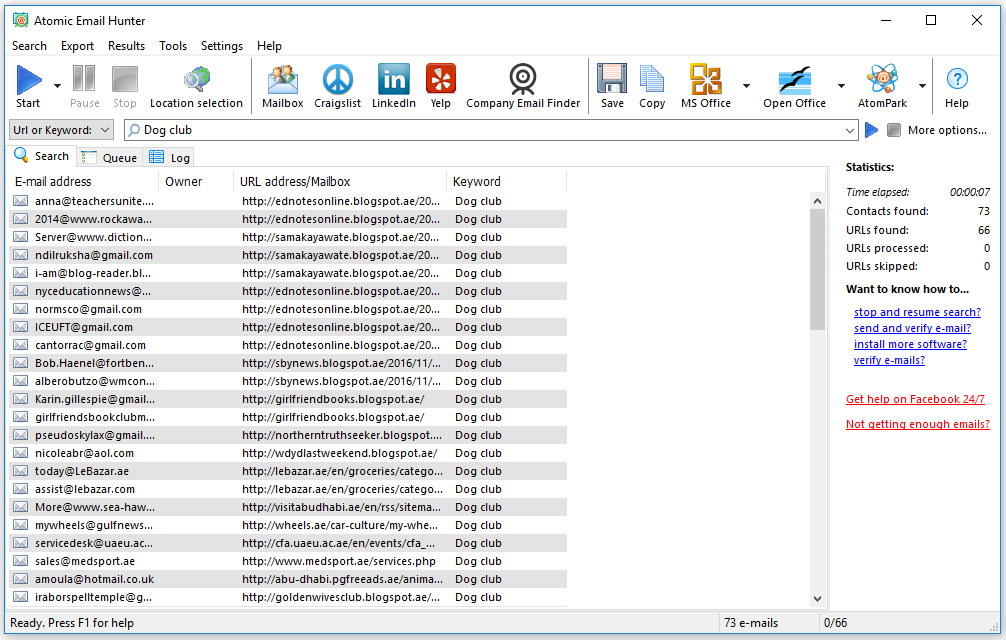Search Craigslist for emails
Screen dimensions: 1006x640
337,85
